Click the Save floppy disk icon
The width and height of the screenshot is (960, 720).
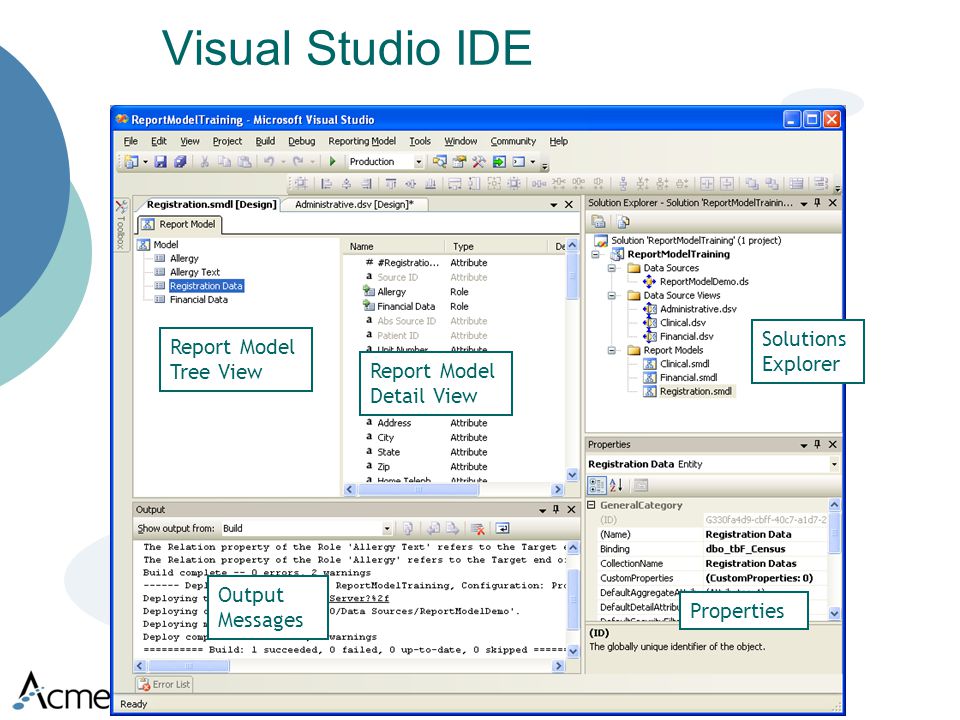(160, 162)
